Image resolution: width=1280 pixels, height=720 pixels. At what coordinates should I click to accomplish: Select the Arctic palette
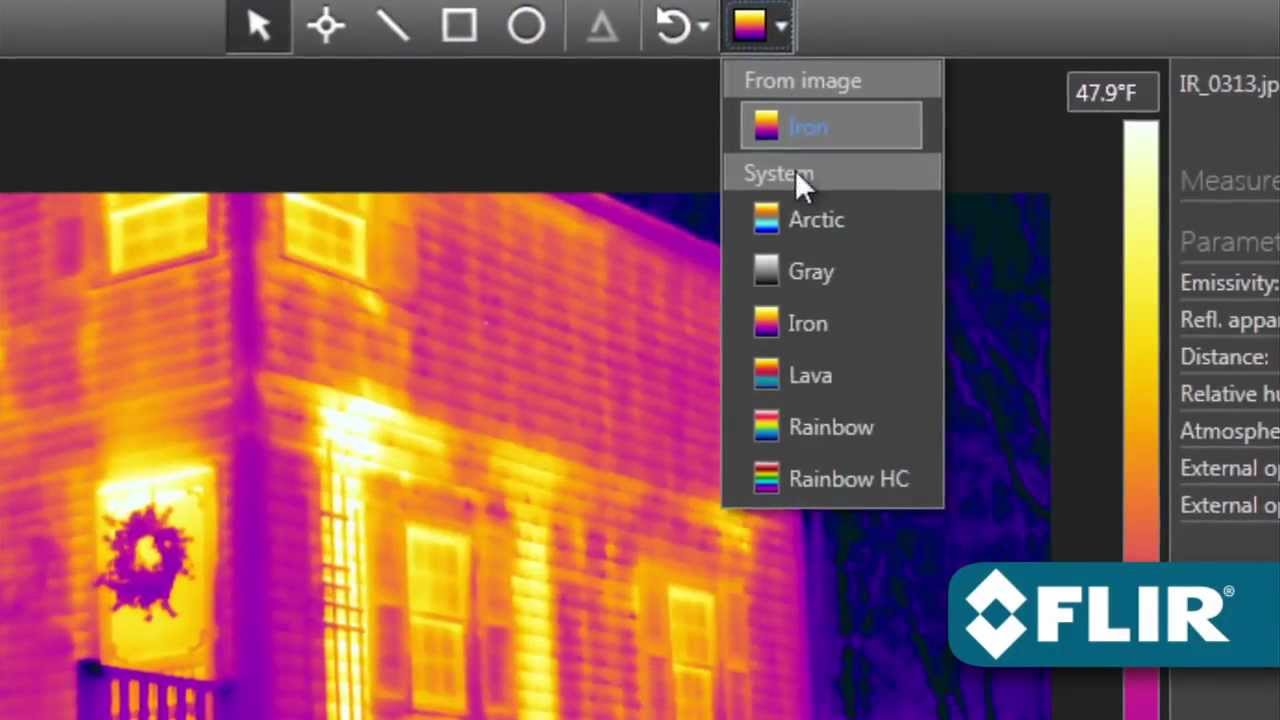click(816, 220)
